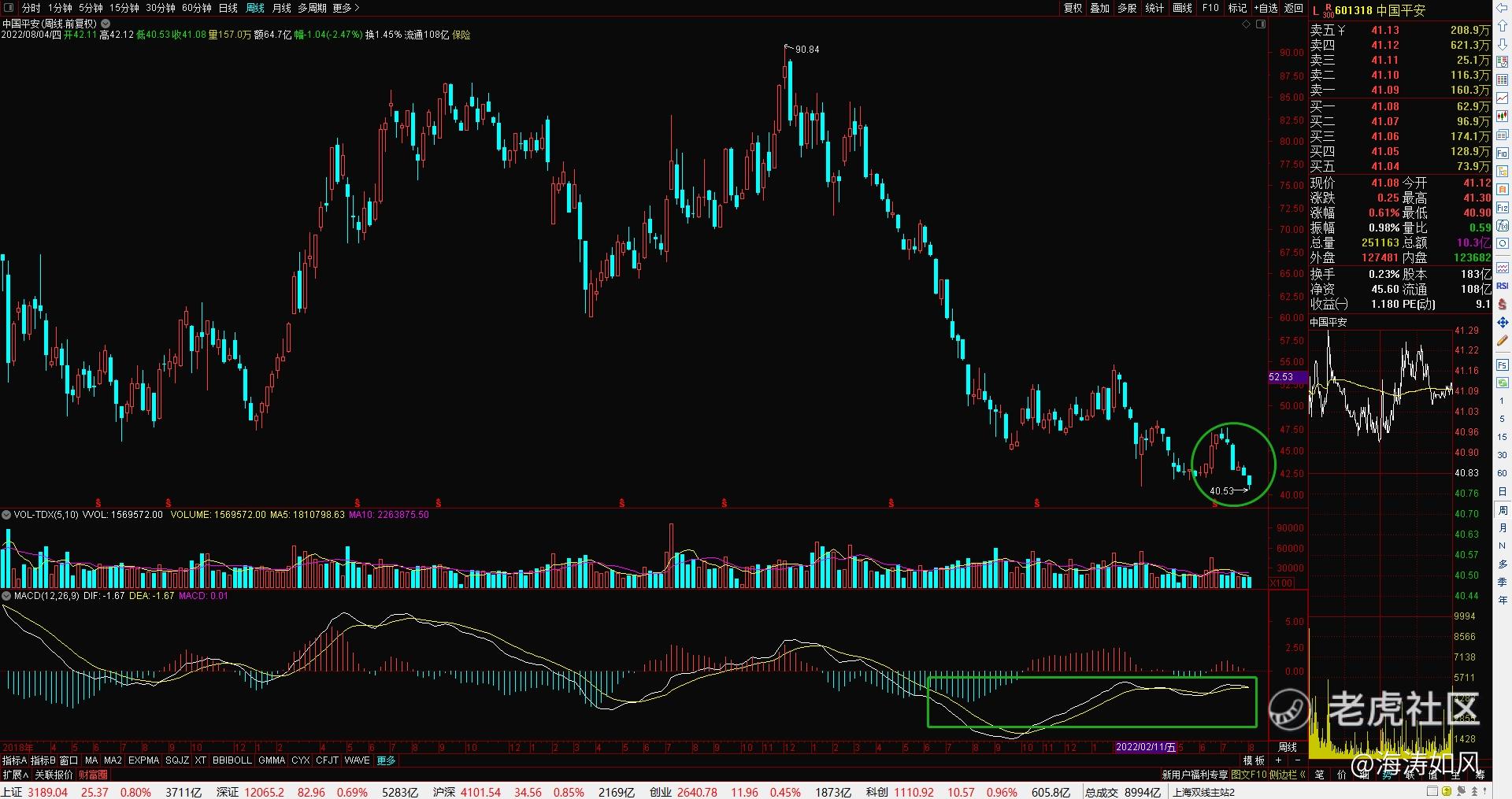
Task: Select the 5-minute period in right sidebar
Action: 1502,419
